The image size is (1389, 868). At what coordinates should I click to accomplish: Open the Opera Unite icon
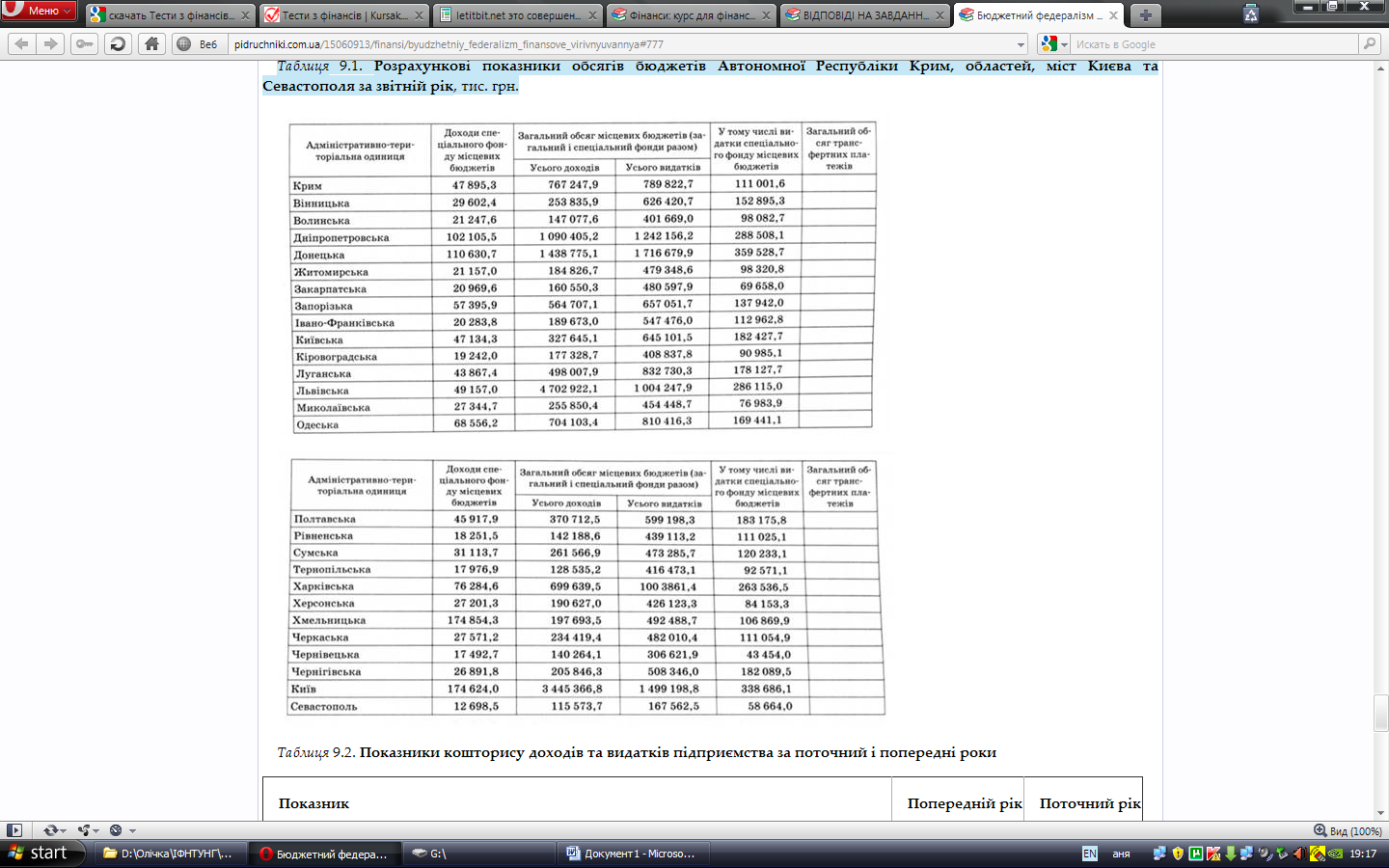[x=84, y=830]
